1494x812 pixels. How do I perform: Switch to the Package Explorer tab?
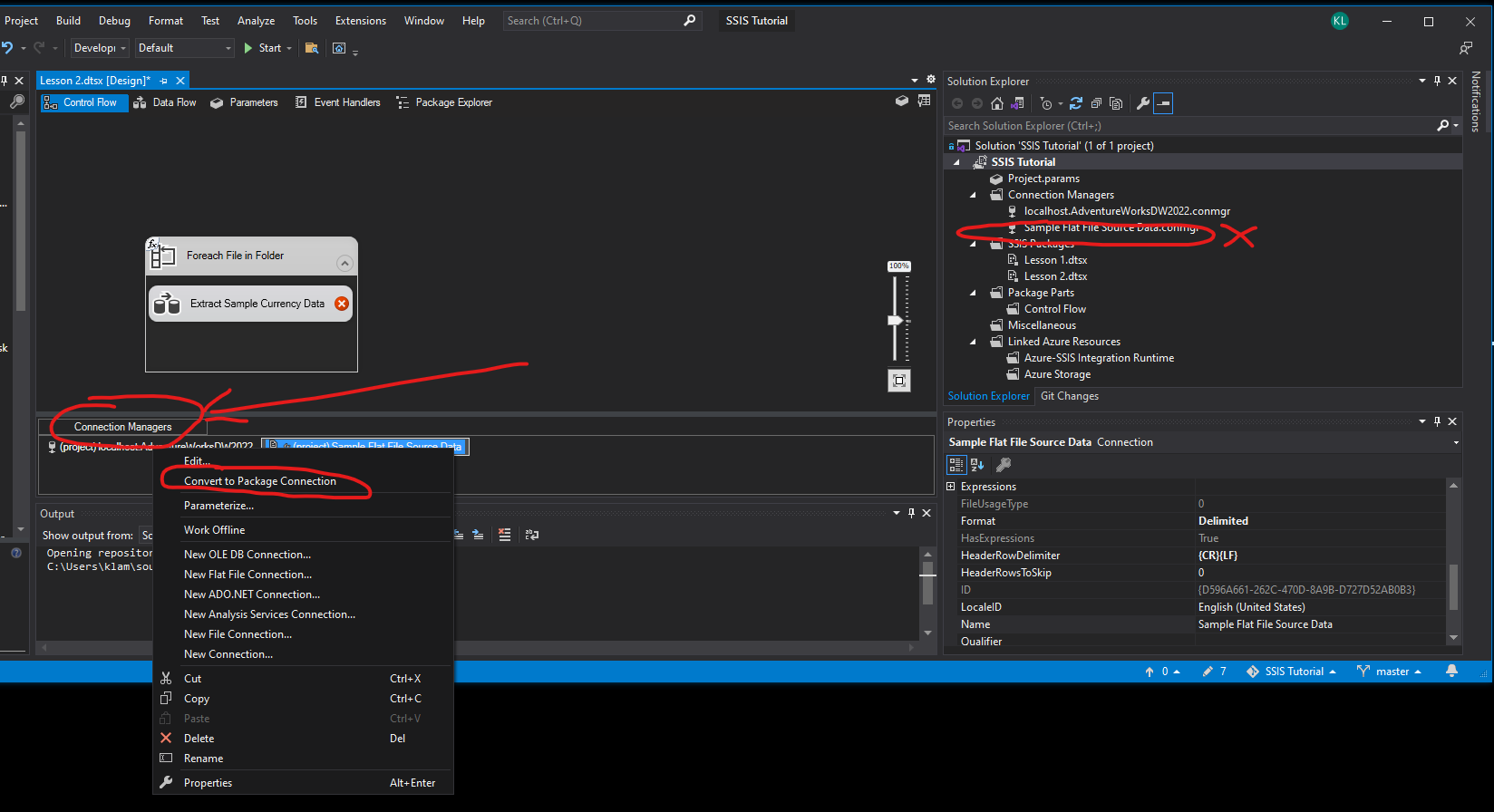click(444, 102)
